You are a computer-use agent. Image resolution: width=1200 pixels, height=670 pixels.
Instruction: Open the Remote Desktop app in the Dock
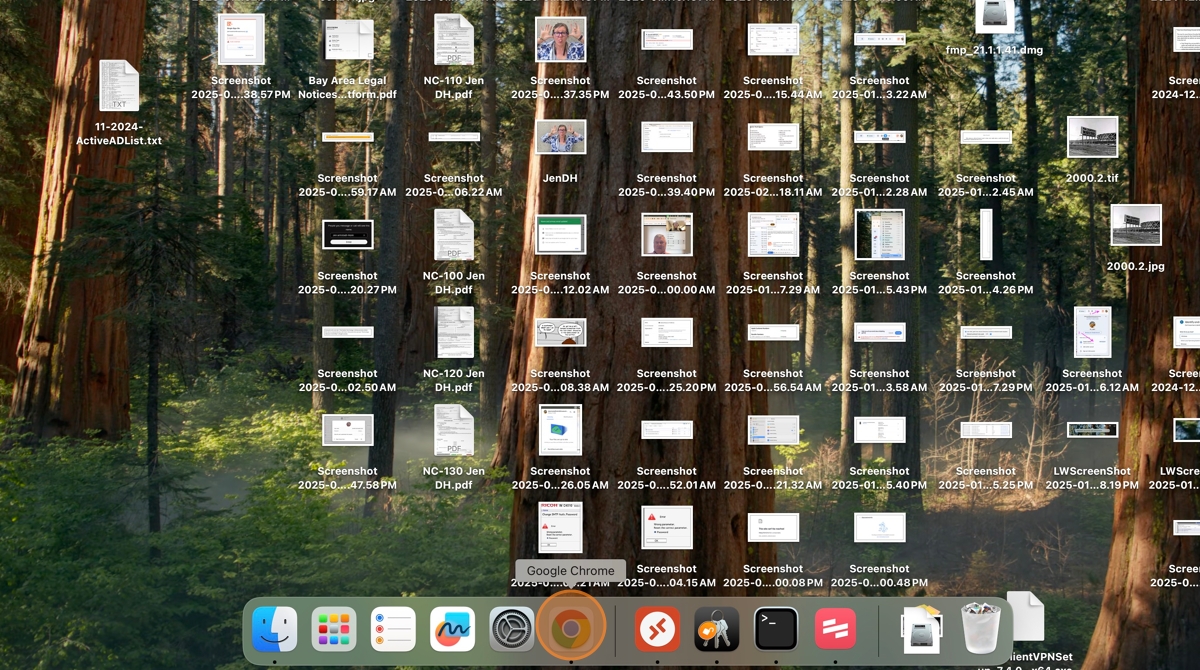658,629
